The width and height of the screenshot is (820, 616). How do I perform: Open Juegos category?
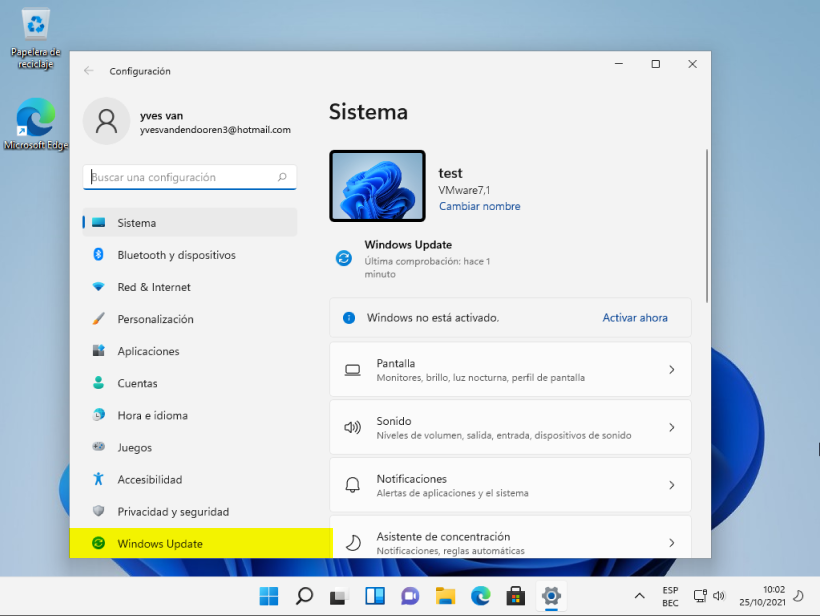click(x=190, y=447)
